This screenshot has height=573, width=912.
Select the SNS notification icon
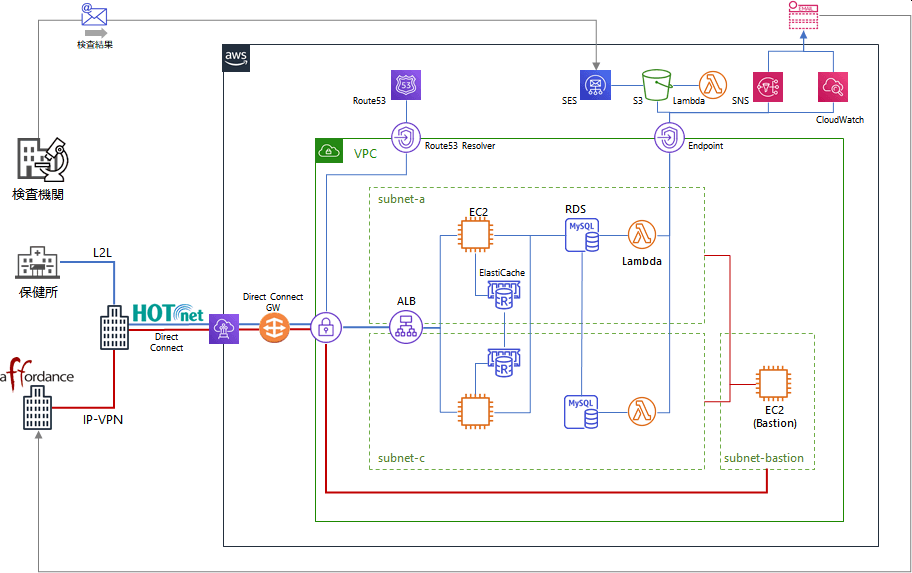click(768, 87)
